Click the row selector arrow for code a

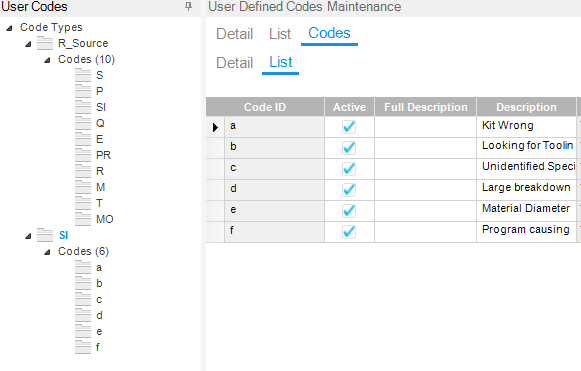215,127
